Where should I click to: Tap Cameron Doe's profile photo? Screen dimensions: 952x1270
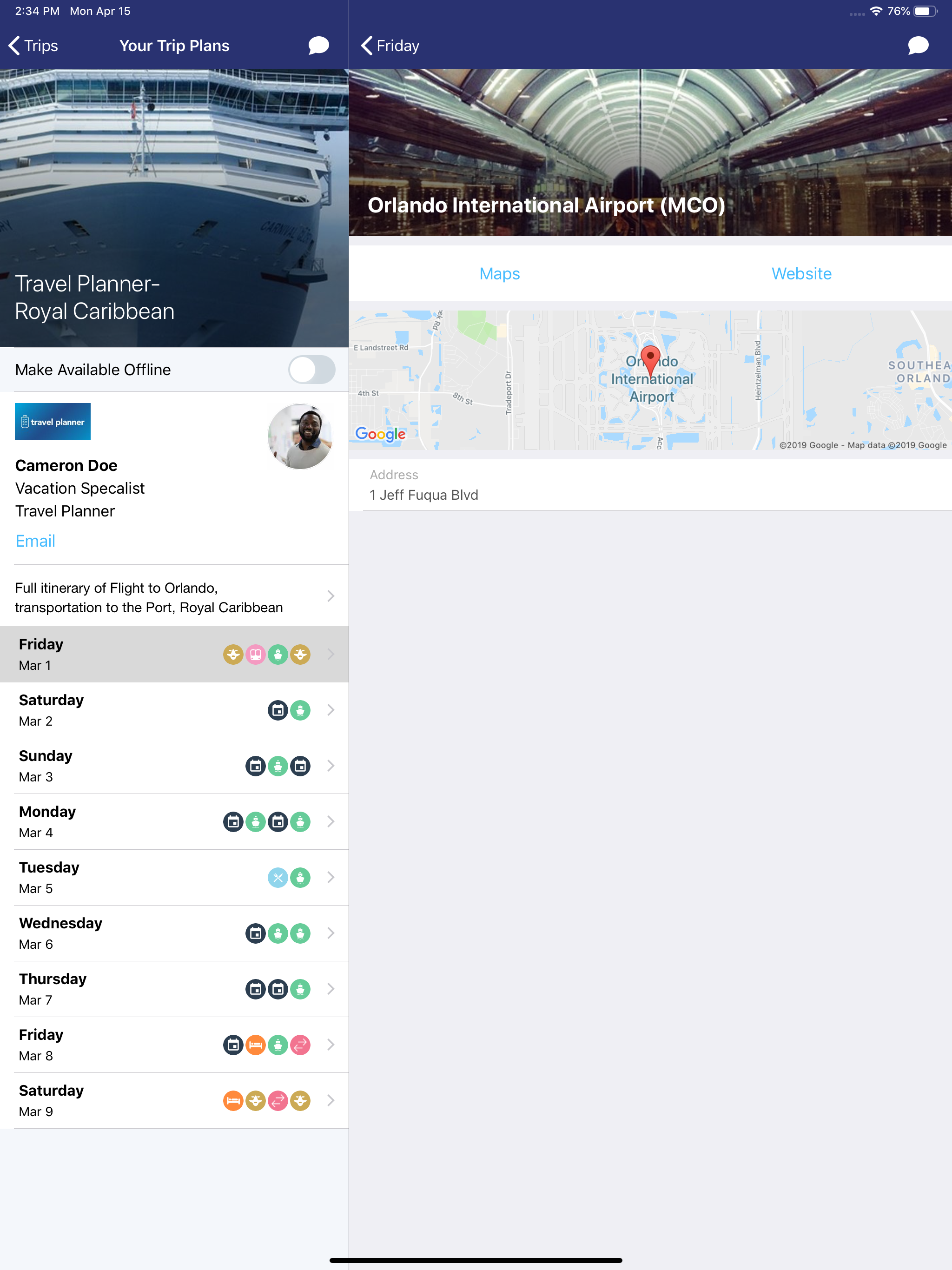pos(300,437)
